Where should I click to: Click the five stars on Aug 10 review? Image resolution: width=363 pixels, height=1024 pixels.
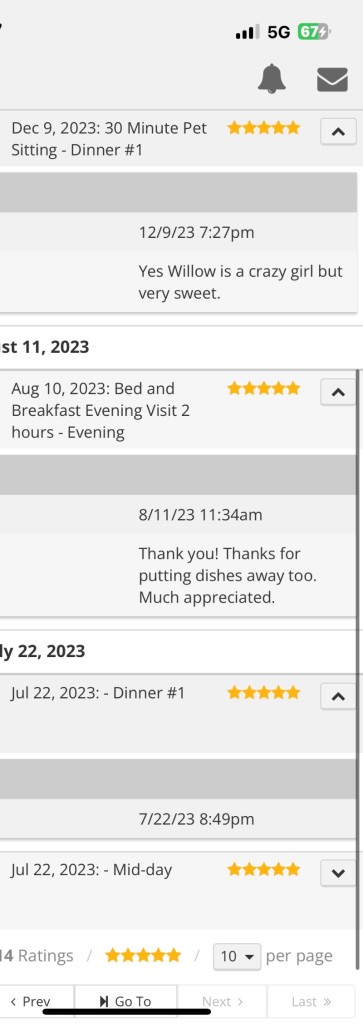264,389
